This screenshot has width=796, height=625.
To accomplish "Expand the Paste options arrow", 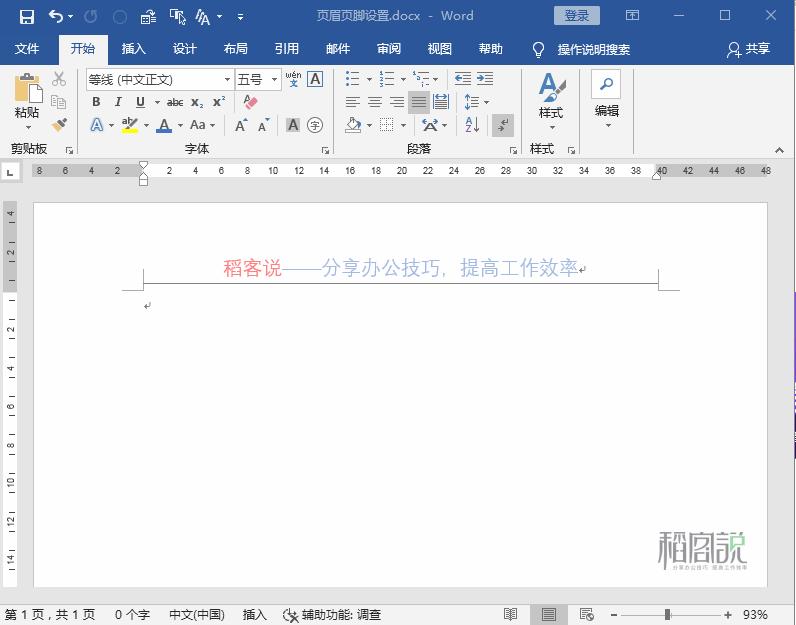I will click(27, 127).
